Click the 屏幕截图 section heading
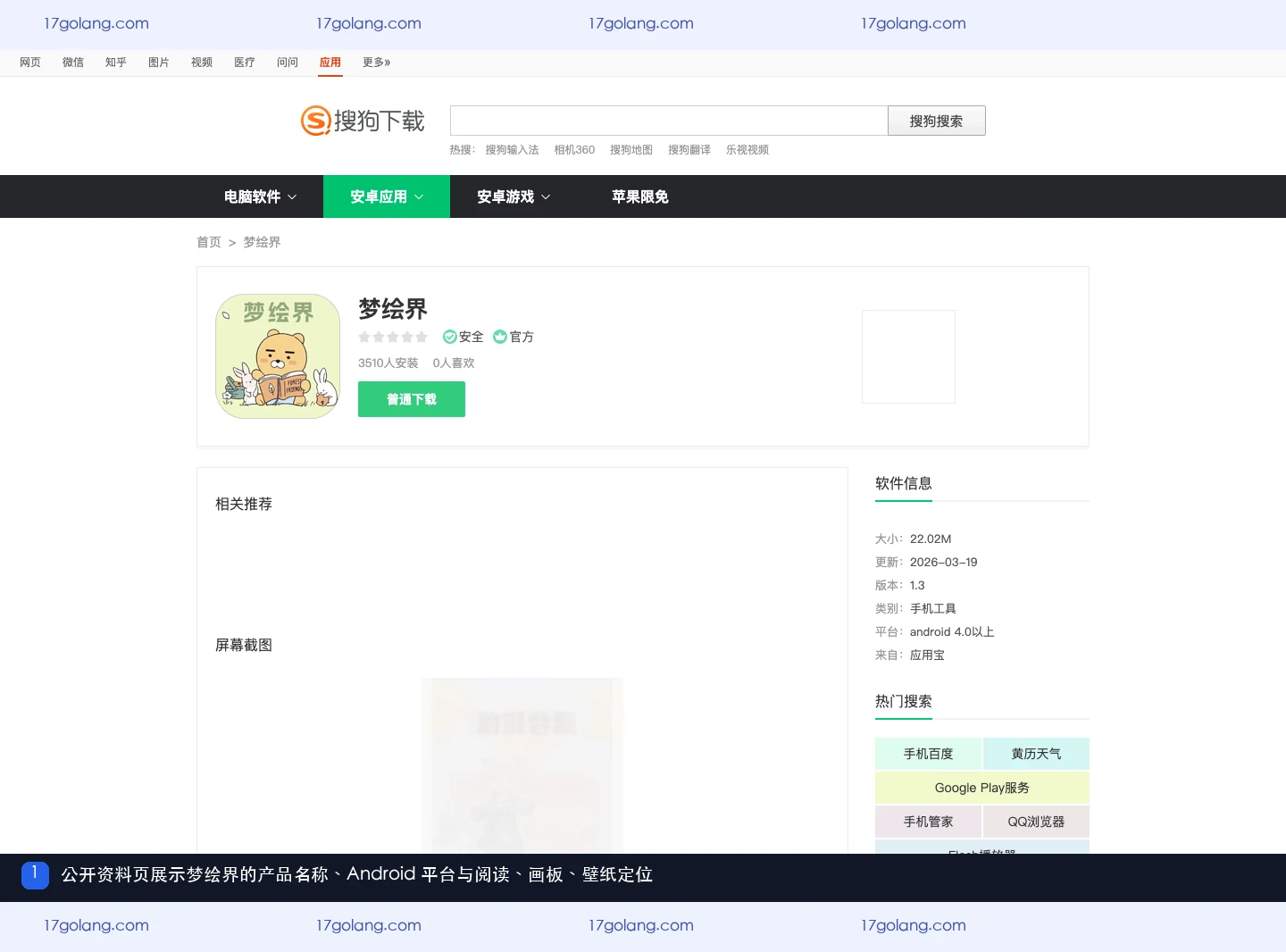Screen dimensions: 1286x952 (244, 645)
